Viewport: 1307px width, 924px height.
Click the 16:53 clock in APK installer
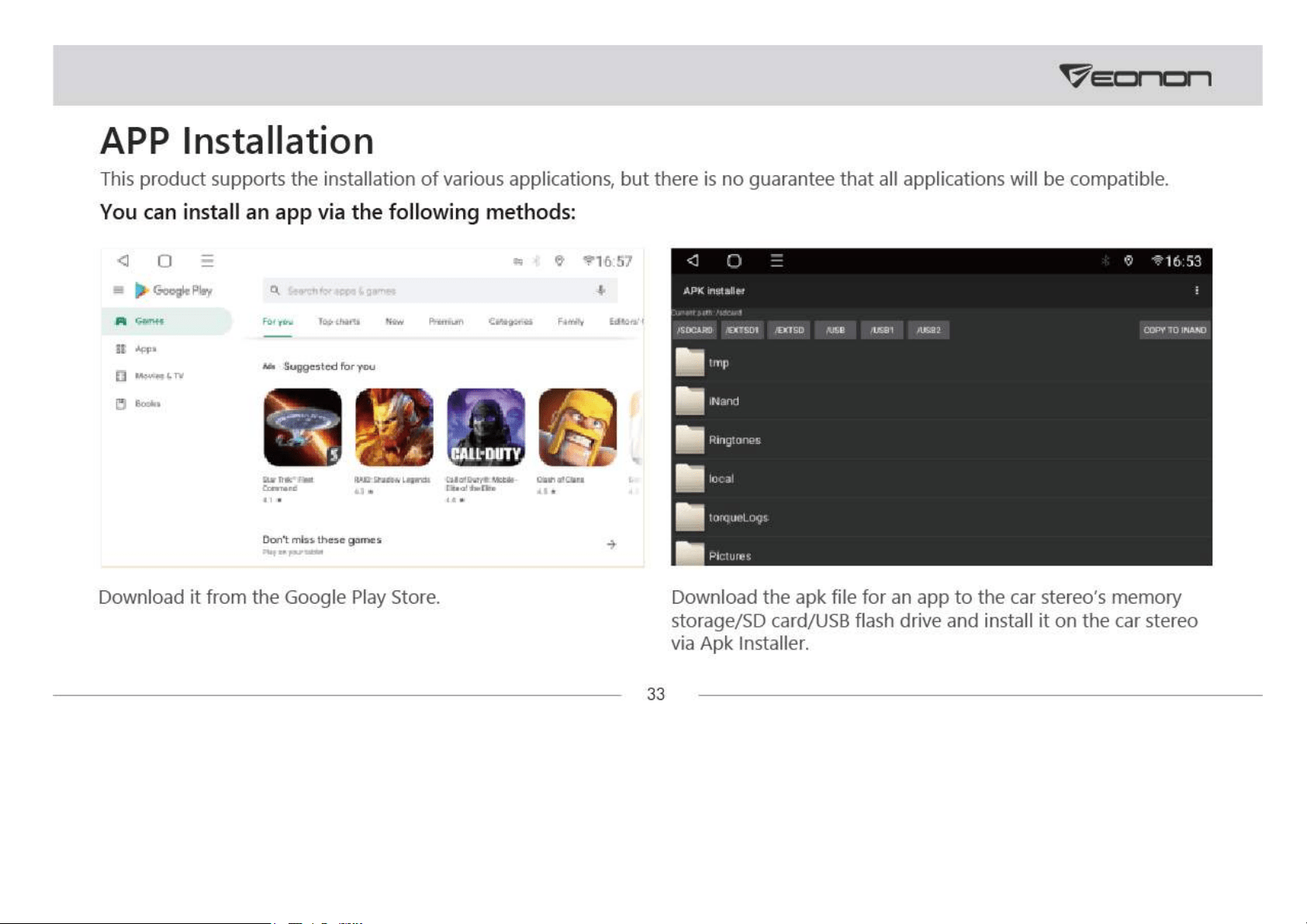[1183, 261]
